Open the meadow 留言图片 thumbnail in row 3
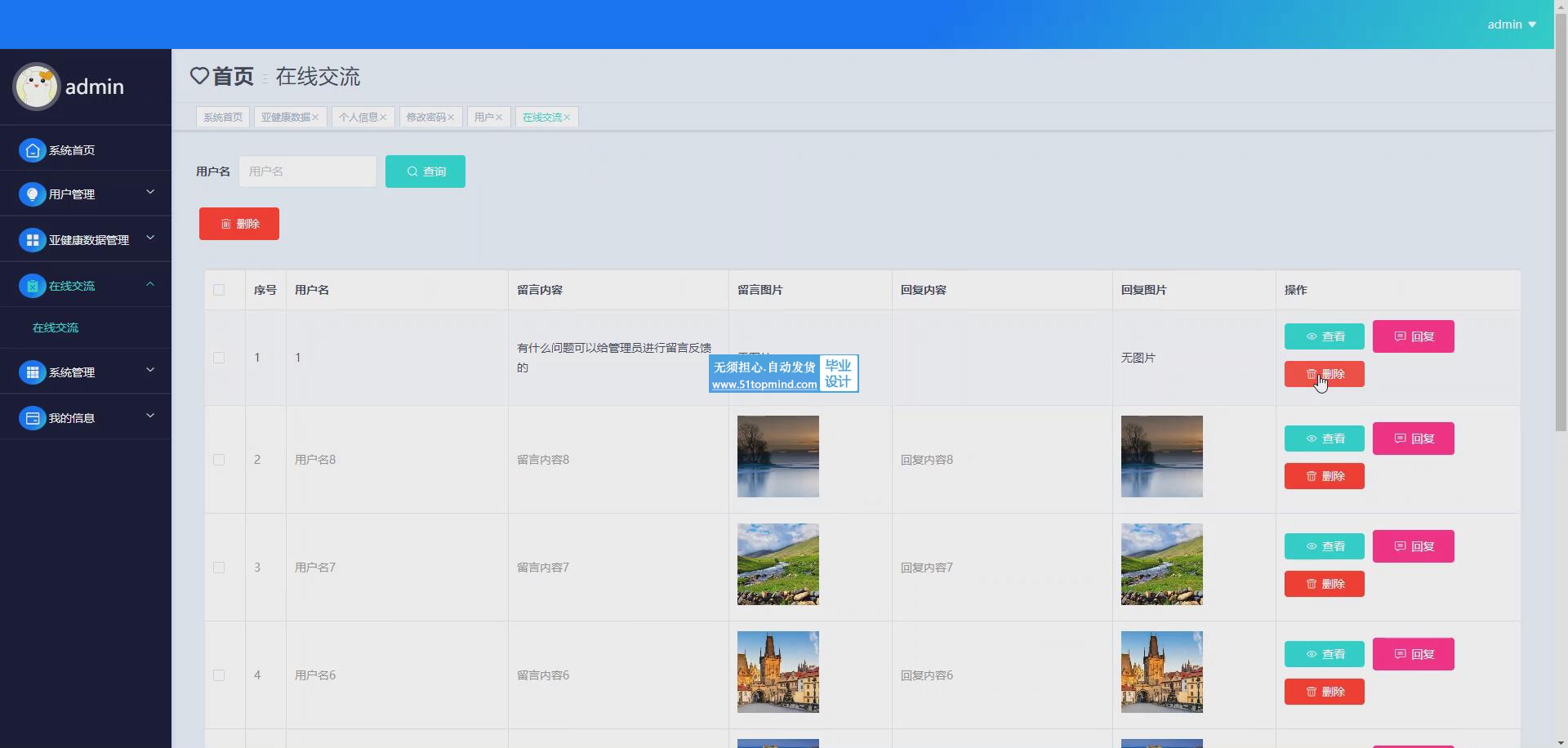This screenshot has width=1568, height=748. [x=778, y=564]
